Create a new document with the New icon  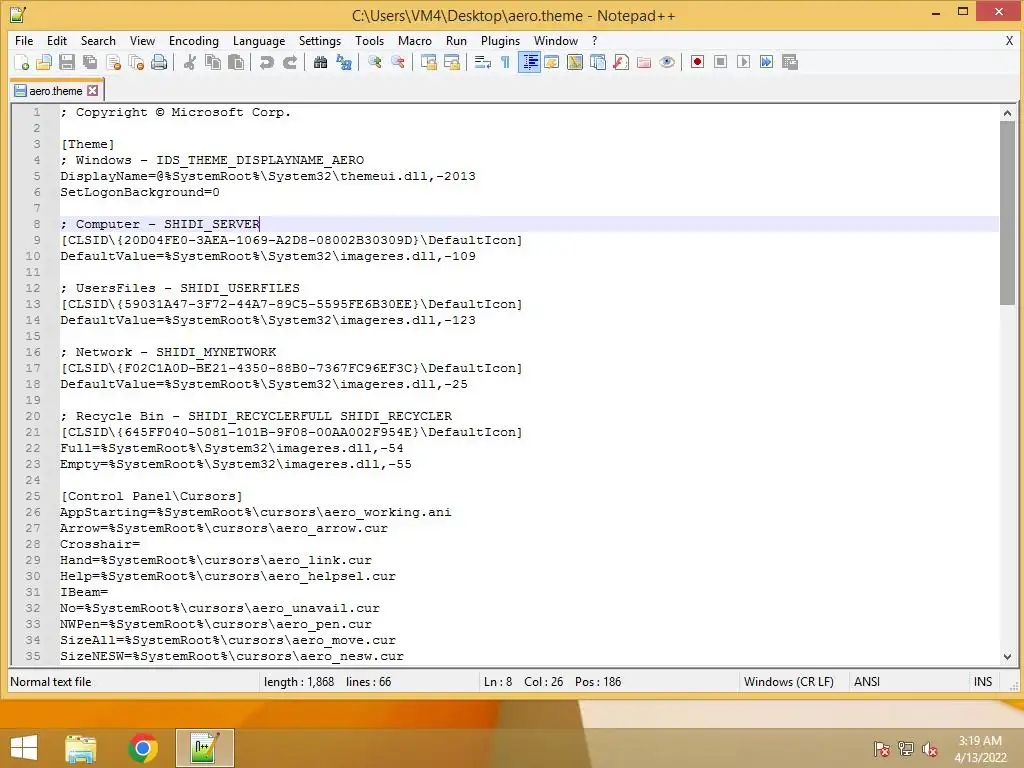pos(22,62)
